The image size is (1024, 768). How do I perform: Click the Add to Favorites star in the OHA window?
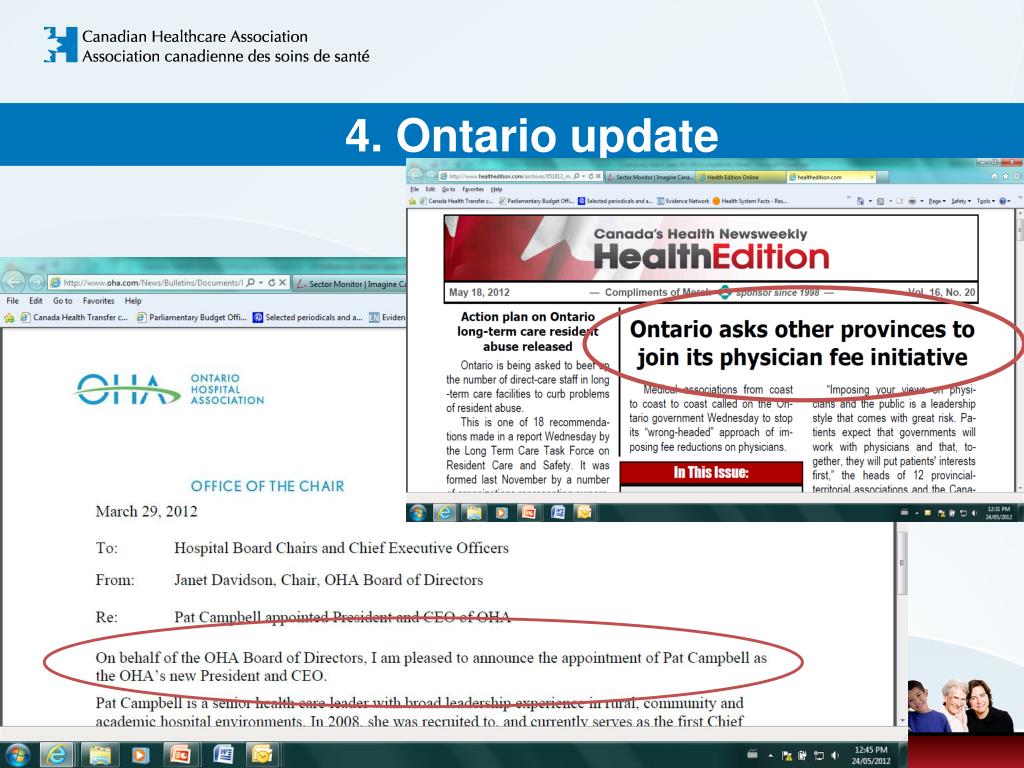(9, 318)
